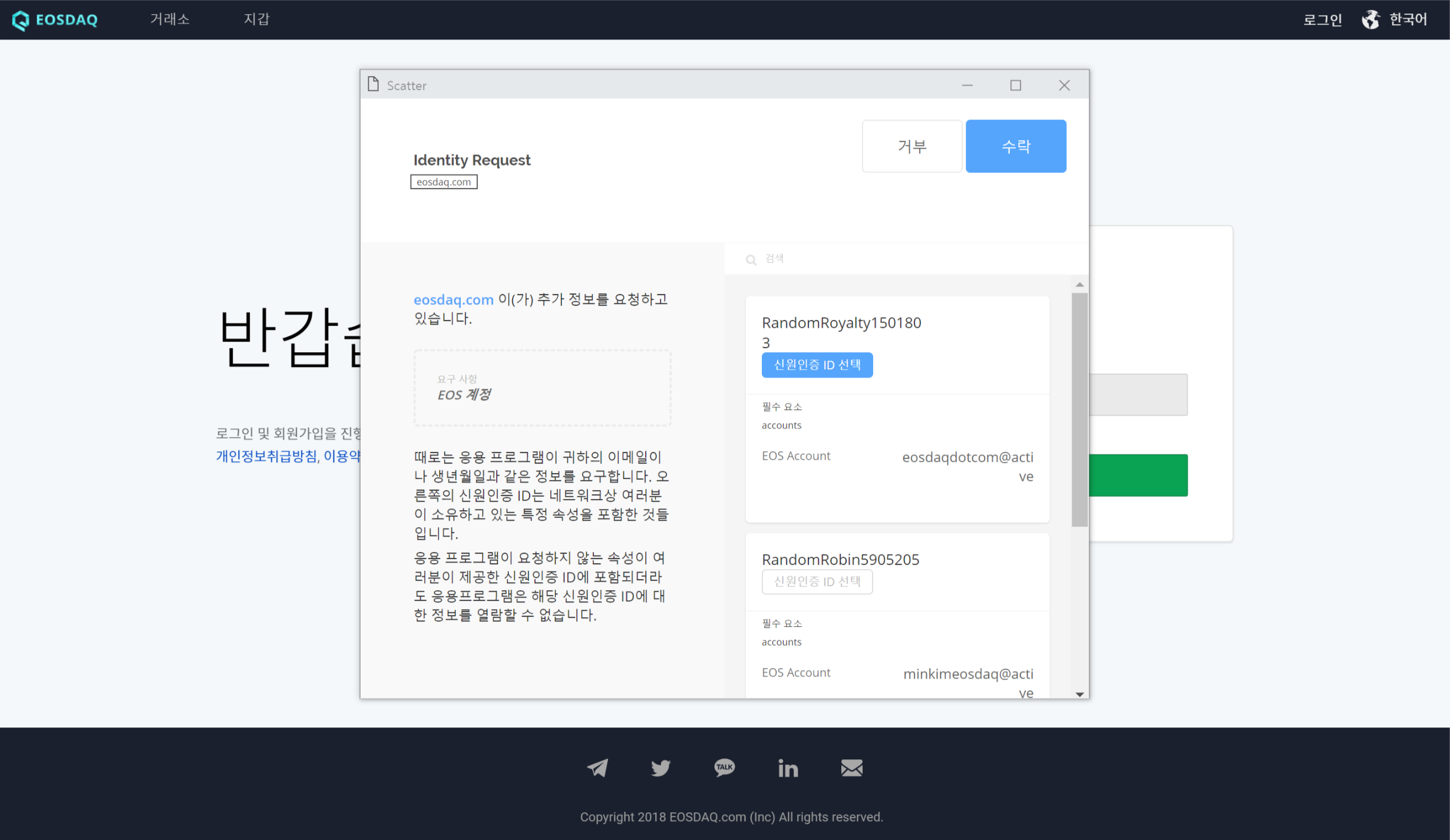Click the green button on the background page

[x=1138, y=475]
